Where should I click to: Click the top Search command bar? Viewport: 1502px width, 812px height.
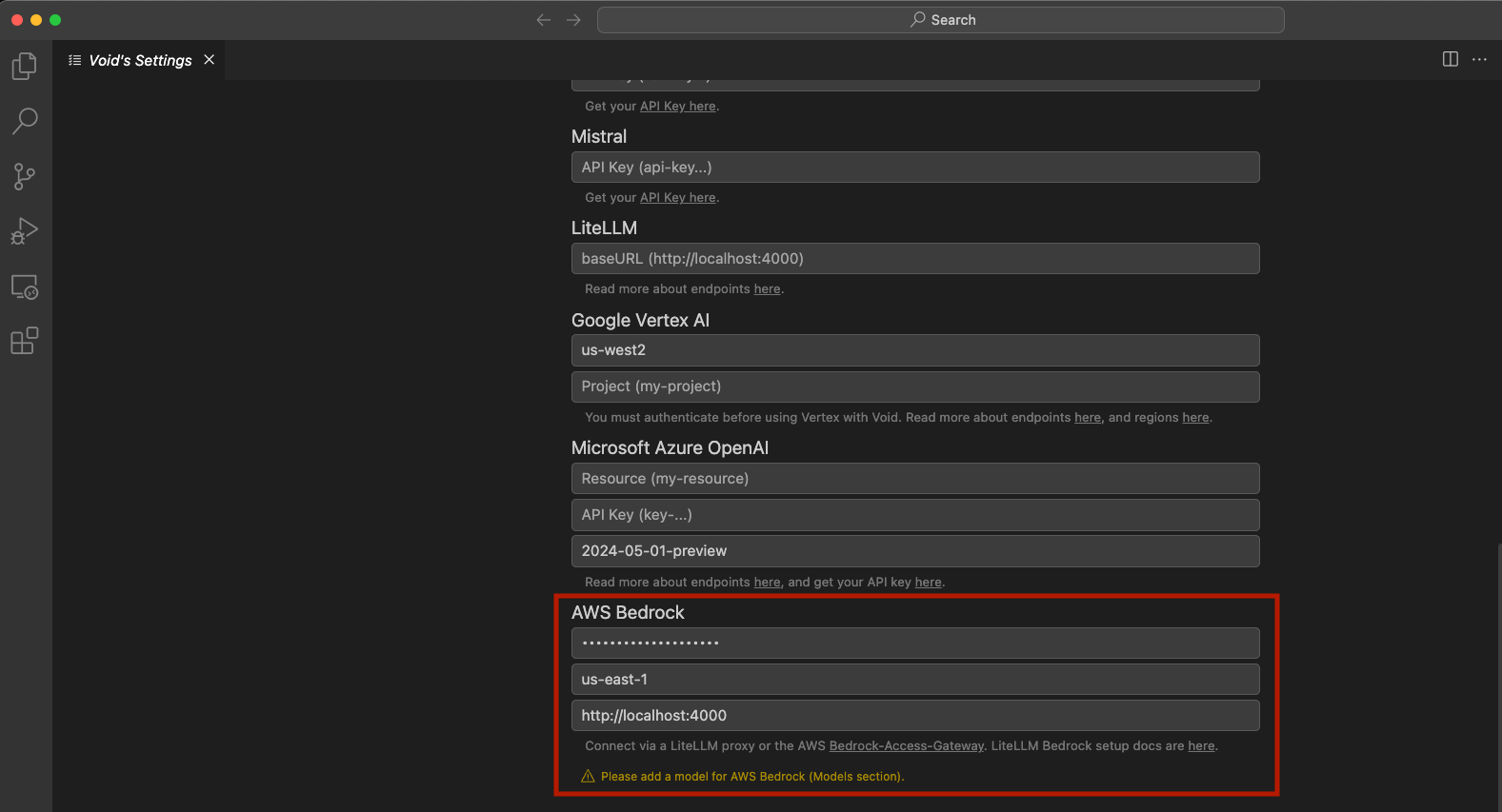(x=941, y=20)
